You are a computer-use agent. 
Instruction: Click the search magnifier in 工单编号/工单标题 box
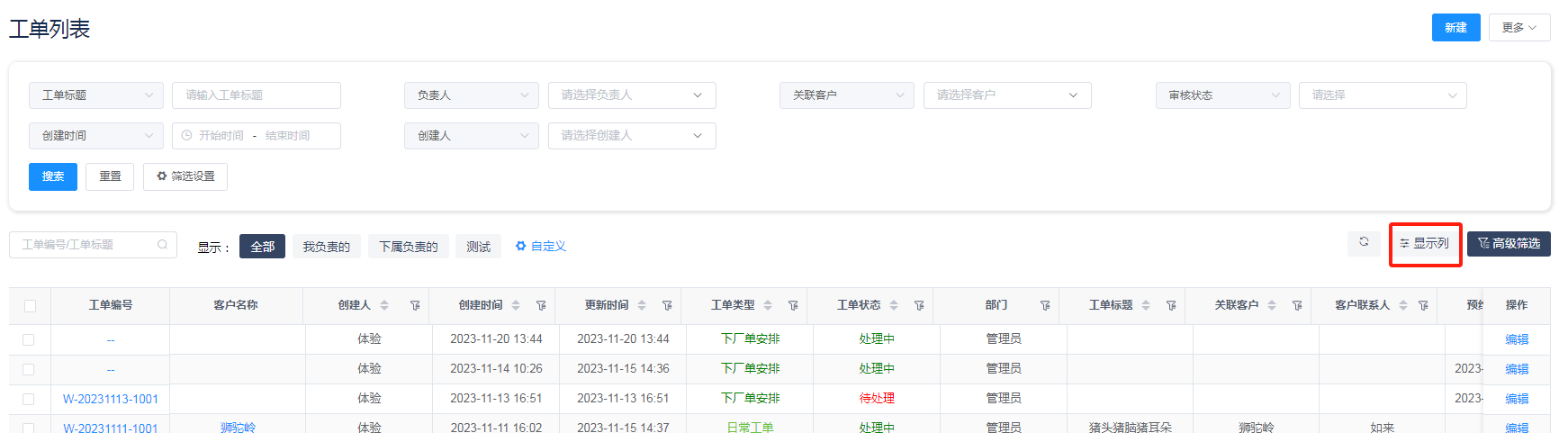(x=163, y=245)
